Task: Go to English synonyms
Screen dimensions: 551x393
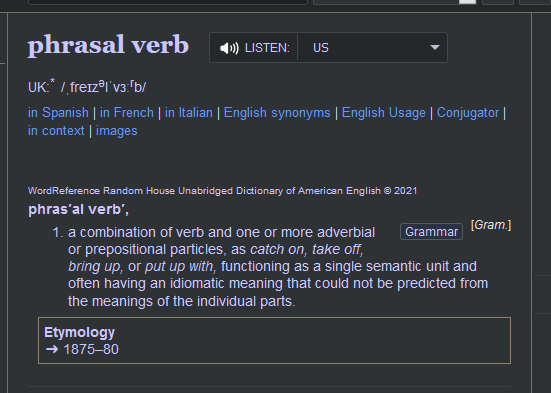Action: pos(277,113)
